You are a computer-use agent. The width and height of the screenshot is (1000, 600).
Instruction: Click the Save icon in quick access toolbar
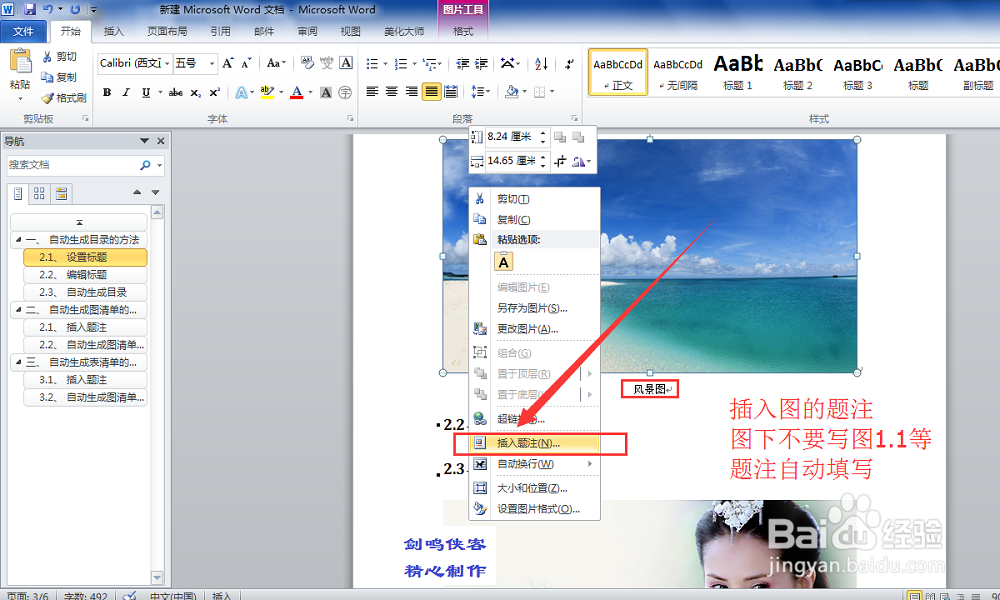pyautogui.click(x=29, y=10)
